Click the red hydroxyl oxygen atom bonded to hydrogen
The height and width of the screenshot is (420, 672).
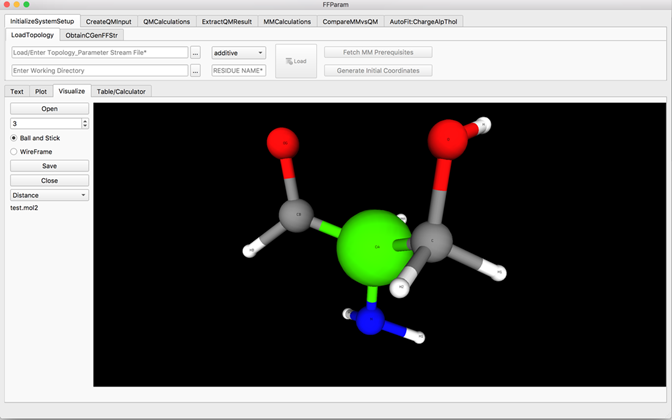(x=447, y=139)
